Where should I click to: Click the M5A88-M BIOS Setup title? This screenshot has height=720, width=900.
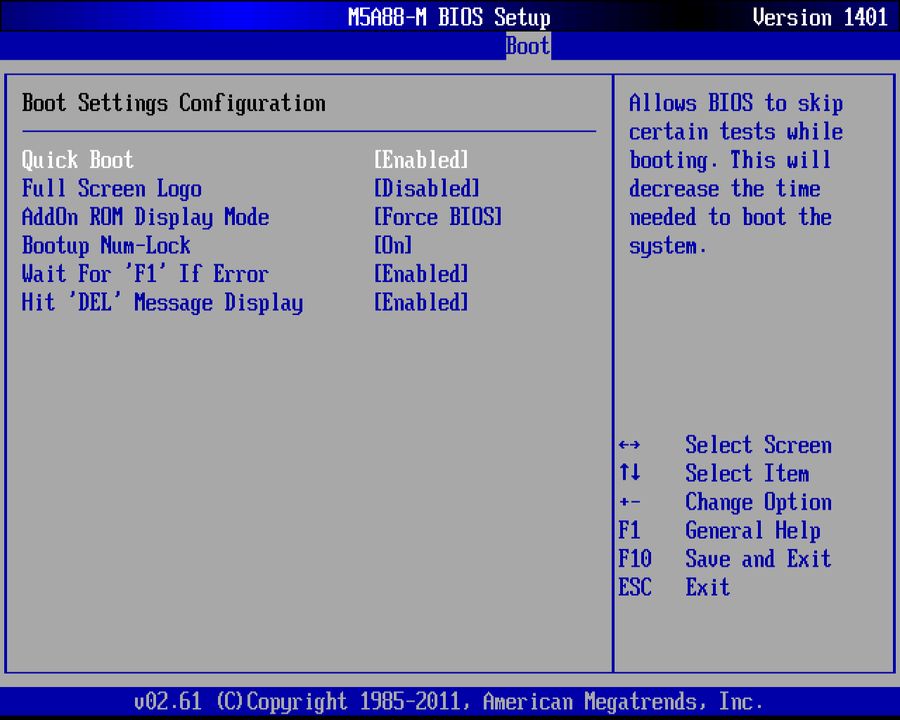point(449,17)
